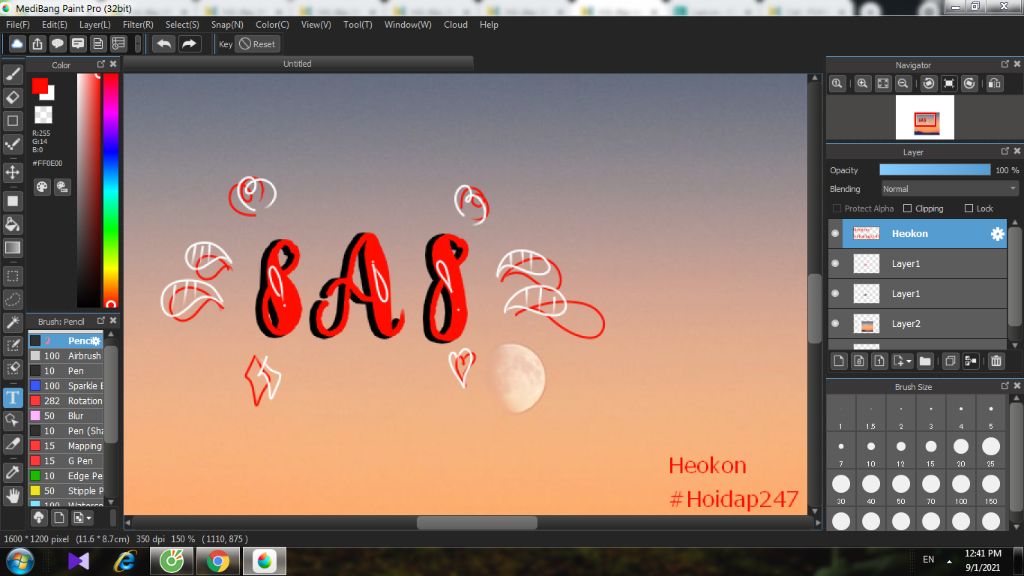Select the Hand tool
Viewport: 1024px width, 576px height.
(12, 496)
